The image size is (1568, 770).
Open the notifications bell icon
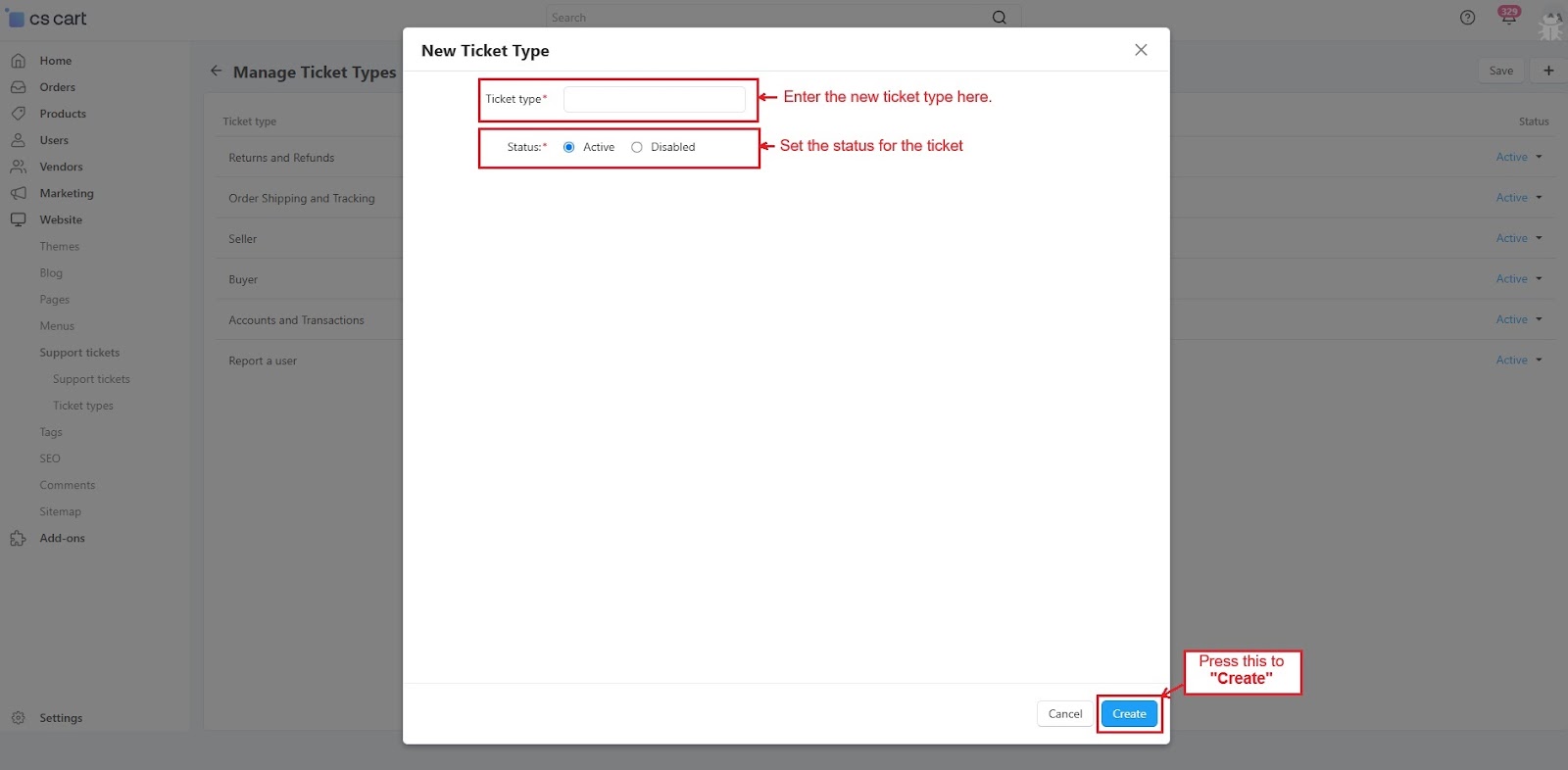click(1508, 17)
